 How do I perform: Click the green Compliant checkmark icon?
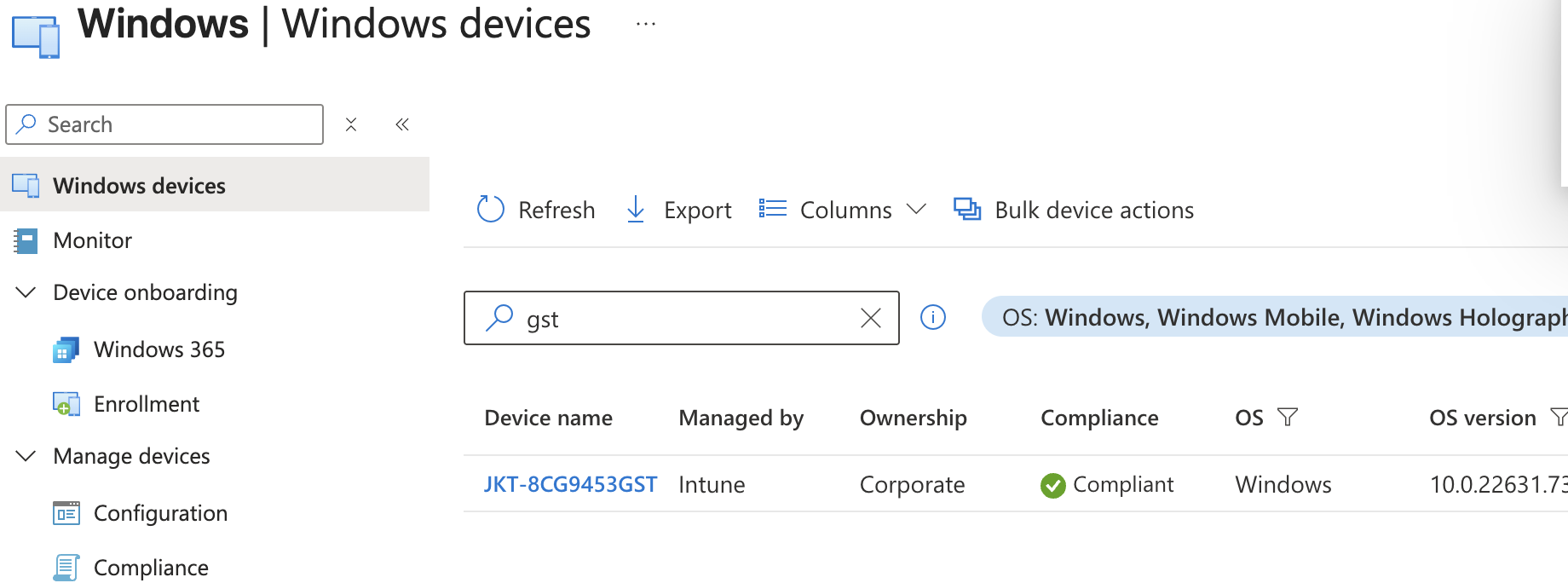[x=1052, y=485]
